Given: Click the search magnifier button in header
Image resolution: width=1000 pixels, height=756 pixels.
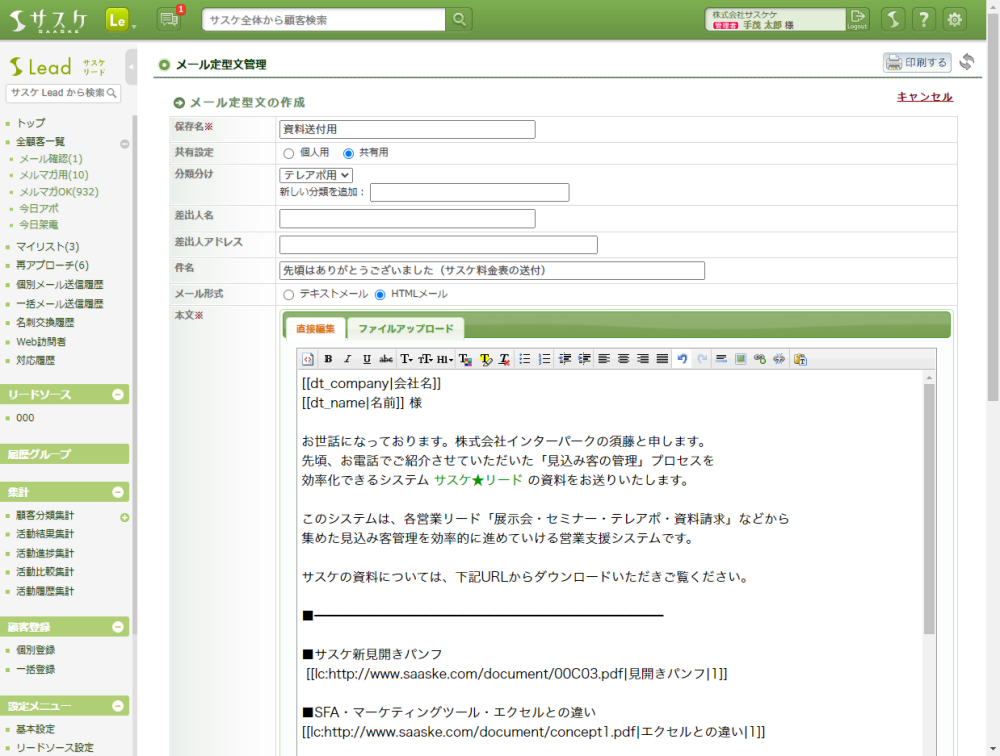Looking at the screenshot, I should [x=459, y=19].
